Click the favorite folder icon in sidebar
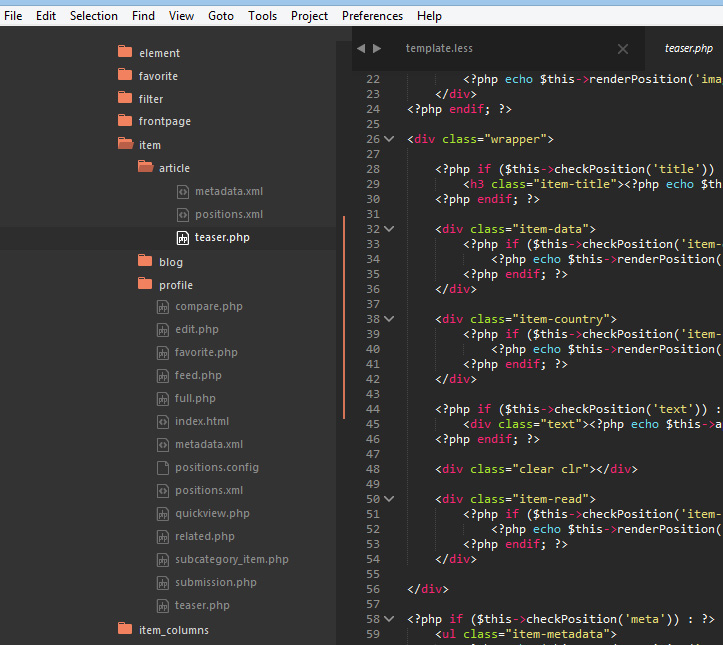 pyautogui.click(x=125, y=75)
